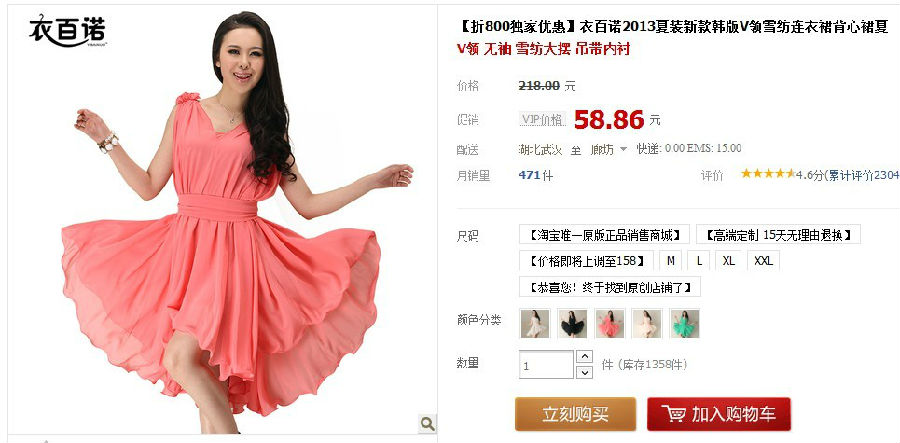Choose the green dress color thumbnail
The image size is (900, 443).
coord(684,323)
